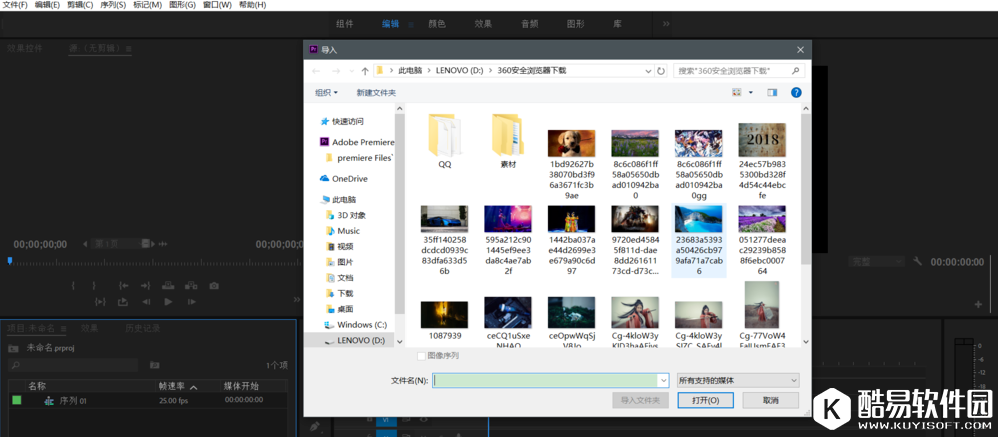
Task: Expand the address bar path dropdown
Action: 647,71
